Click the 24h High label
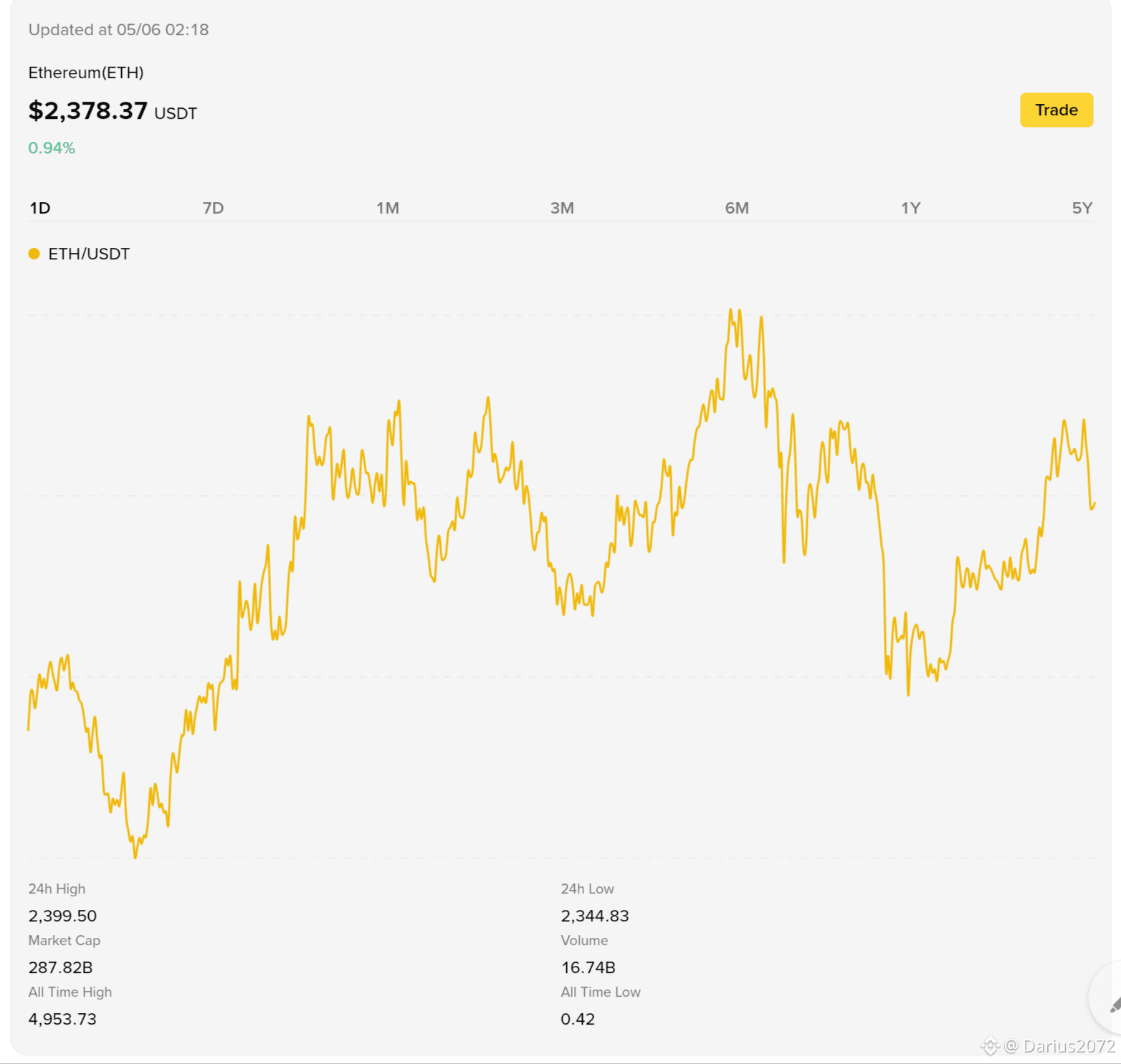1121x1064 pixels. 57,888
